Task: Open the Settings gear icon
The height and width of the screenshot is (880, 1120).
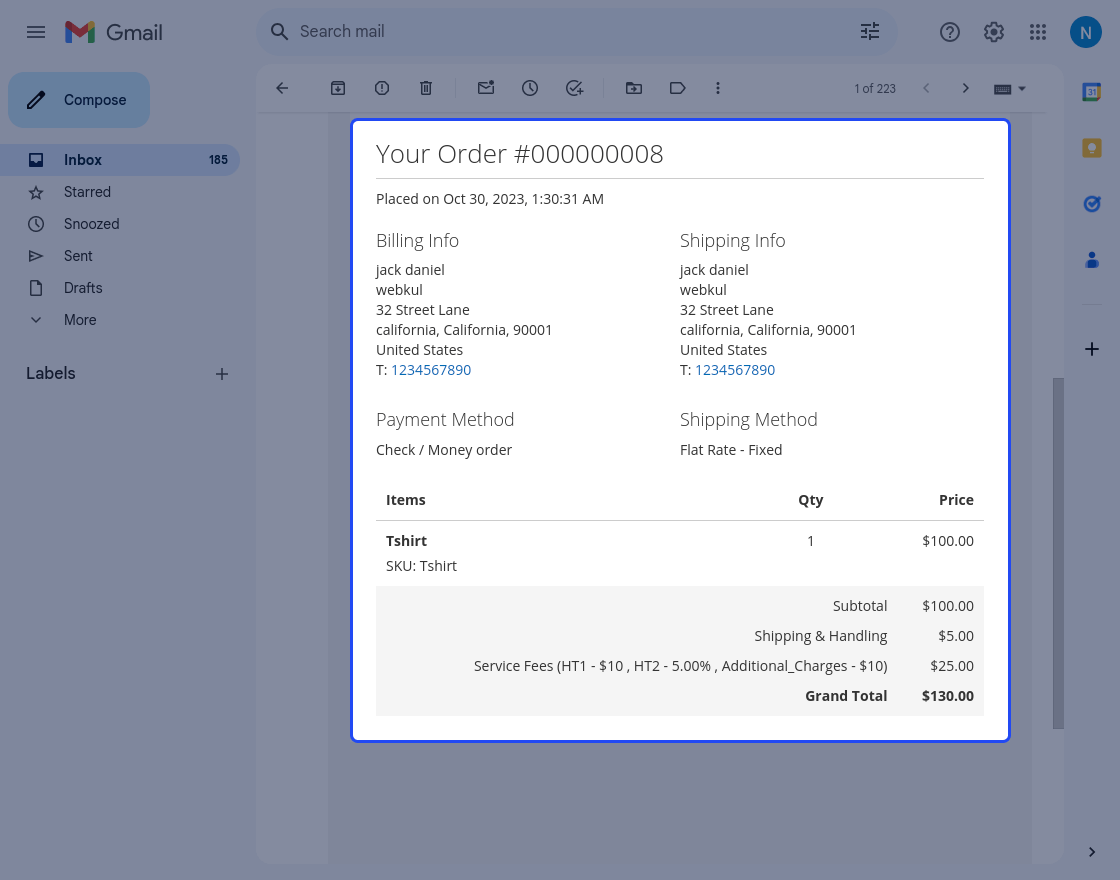Action: tap(994, 32)
